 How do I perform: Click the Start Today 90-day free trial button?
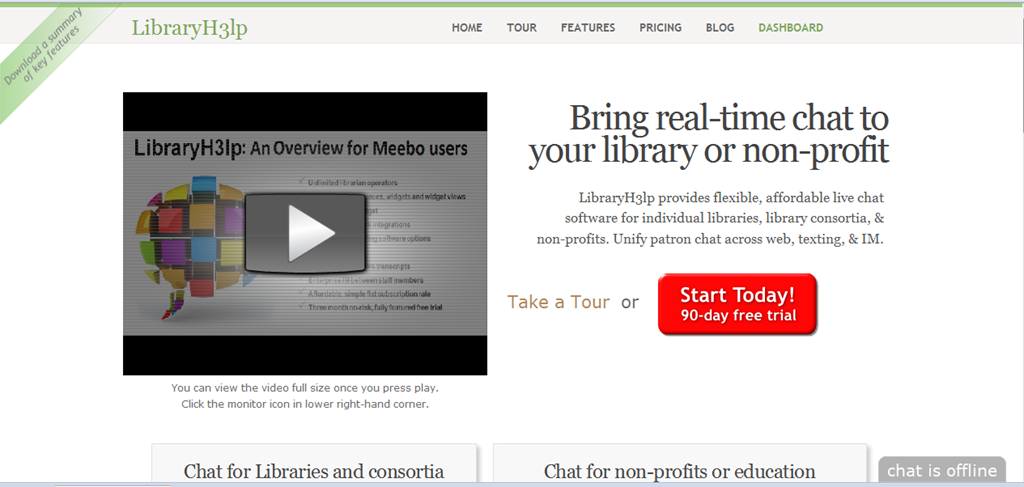pos(737,304)
